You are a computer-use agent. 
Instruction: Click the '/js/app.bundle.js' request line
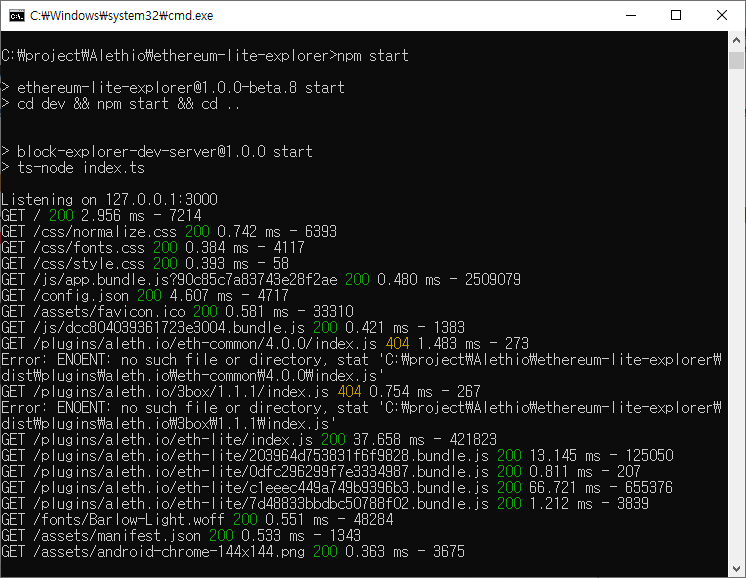coord(261,280)
